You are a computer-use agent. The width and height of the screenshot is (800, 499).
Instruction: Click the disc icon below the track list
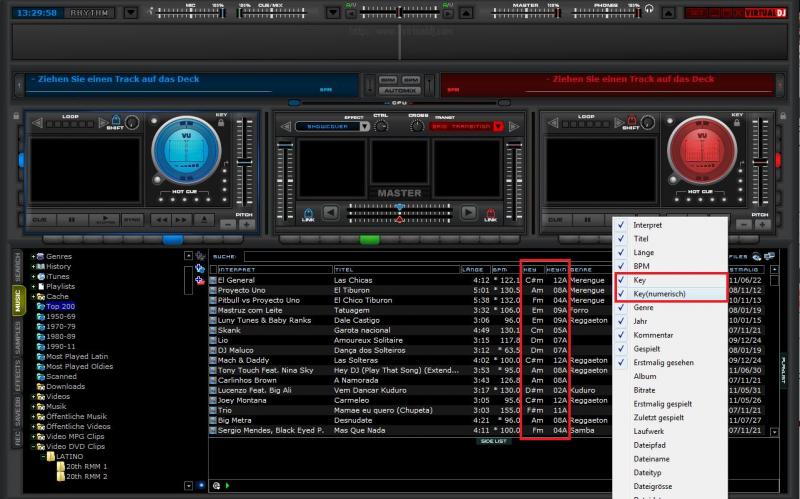[216, 486]
